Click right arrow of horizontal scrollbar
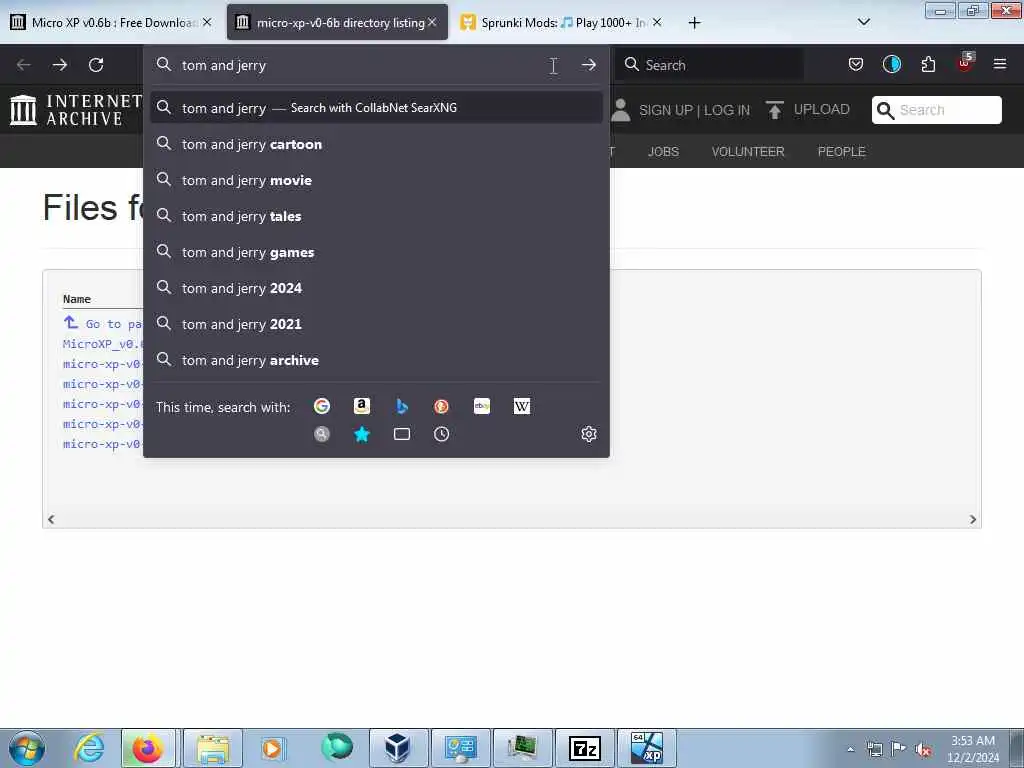The image size is (1024, 768). [972, 519]
